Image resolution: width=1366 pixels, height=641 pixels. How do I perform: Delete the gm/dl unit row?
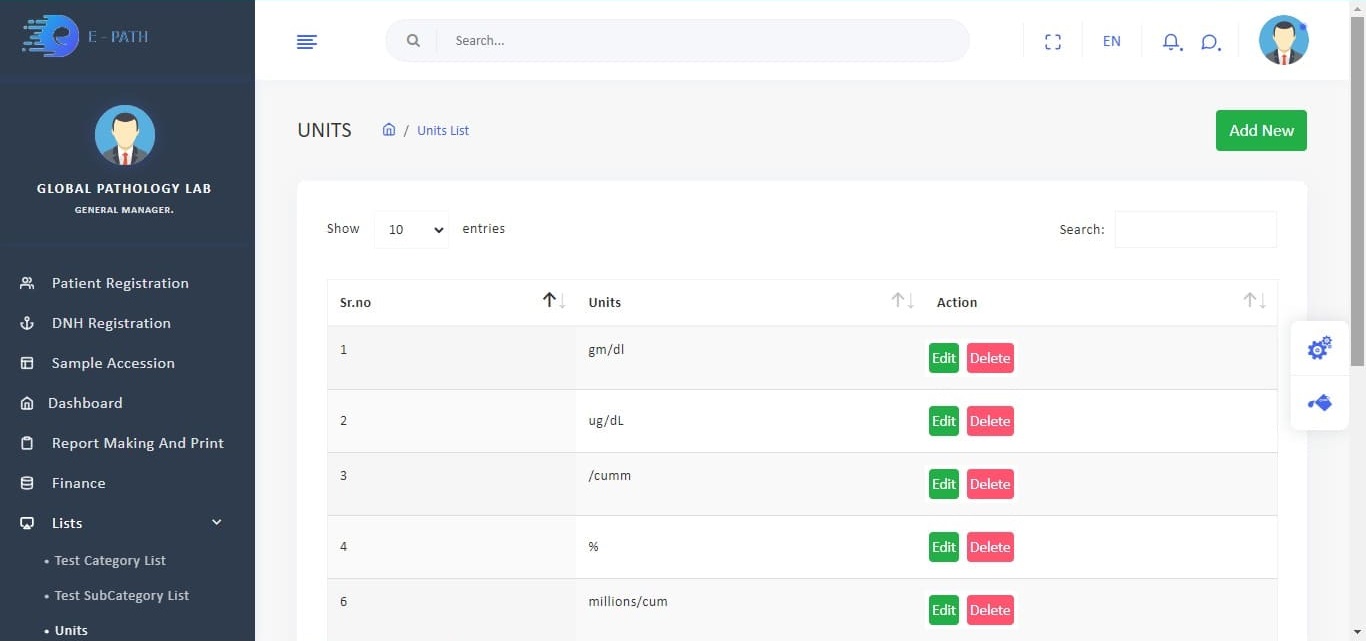point(989,358)
